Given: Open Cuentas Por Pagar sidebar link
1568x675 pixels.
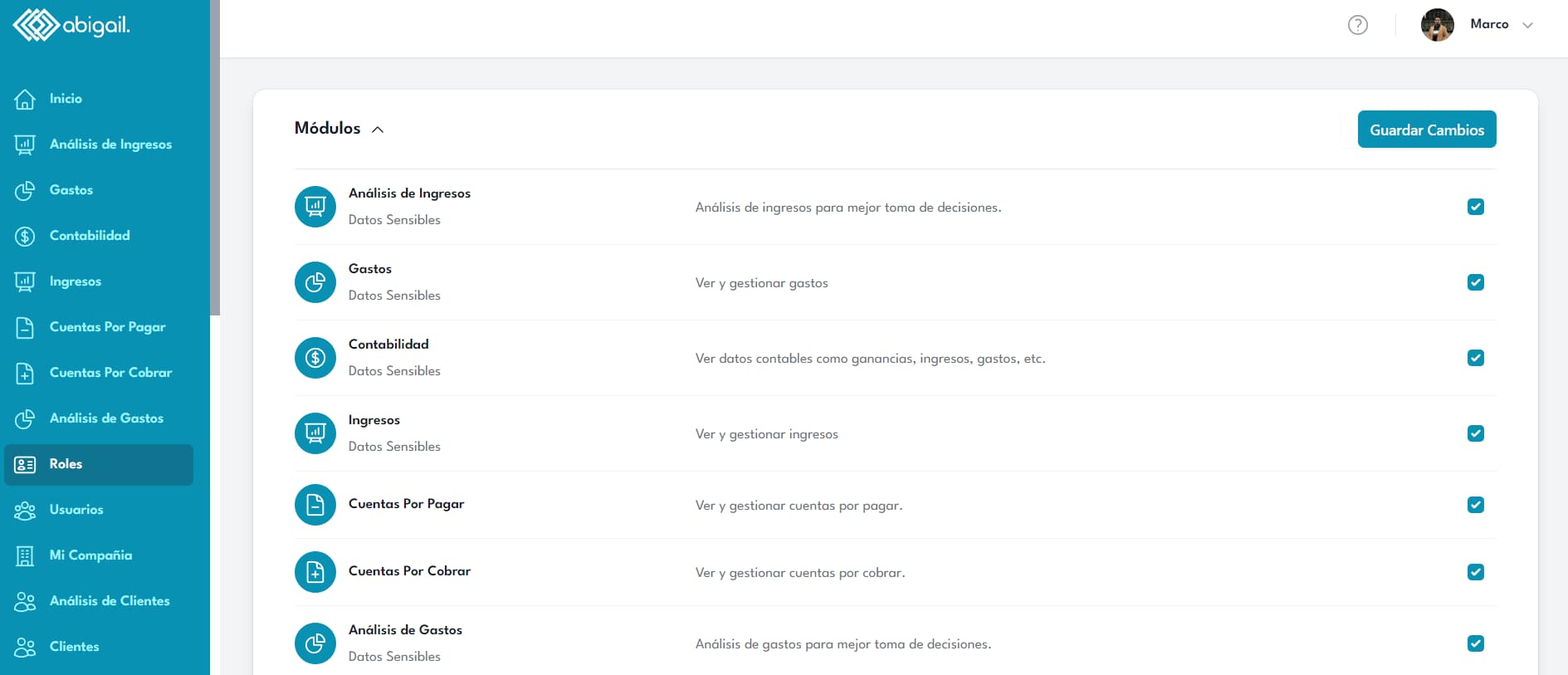Looking at the screenshot, I should 108,327.
